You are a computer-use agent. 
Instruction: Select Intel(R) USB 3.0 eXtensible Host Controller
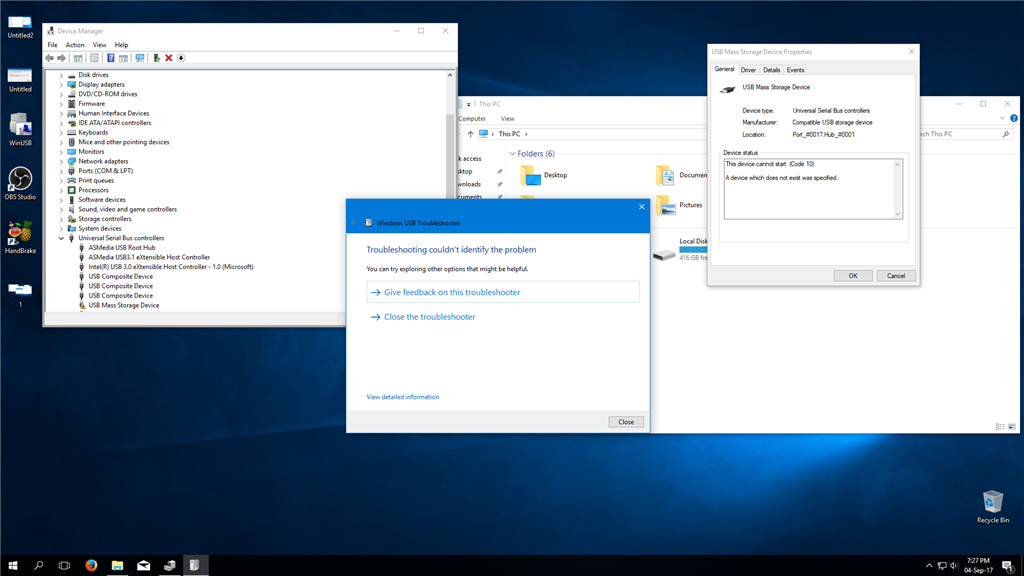pyautogui.click(x=170, y=266)
